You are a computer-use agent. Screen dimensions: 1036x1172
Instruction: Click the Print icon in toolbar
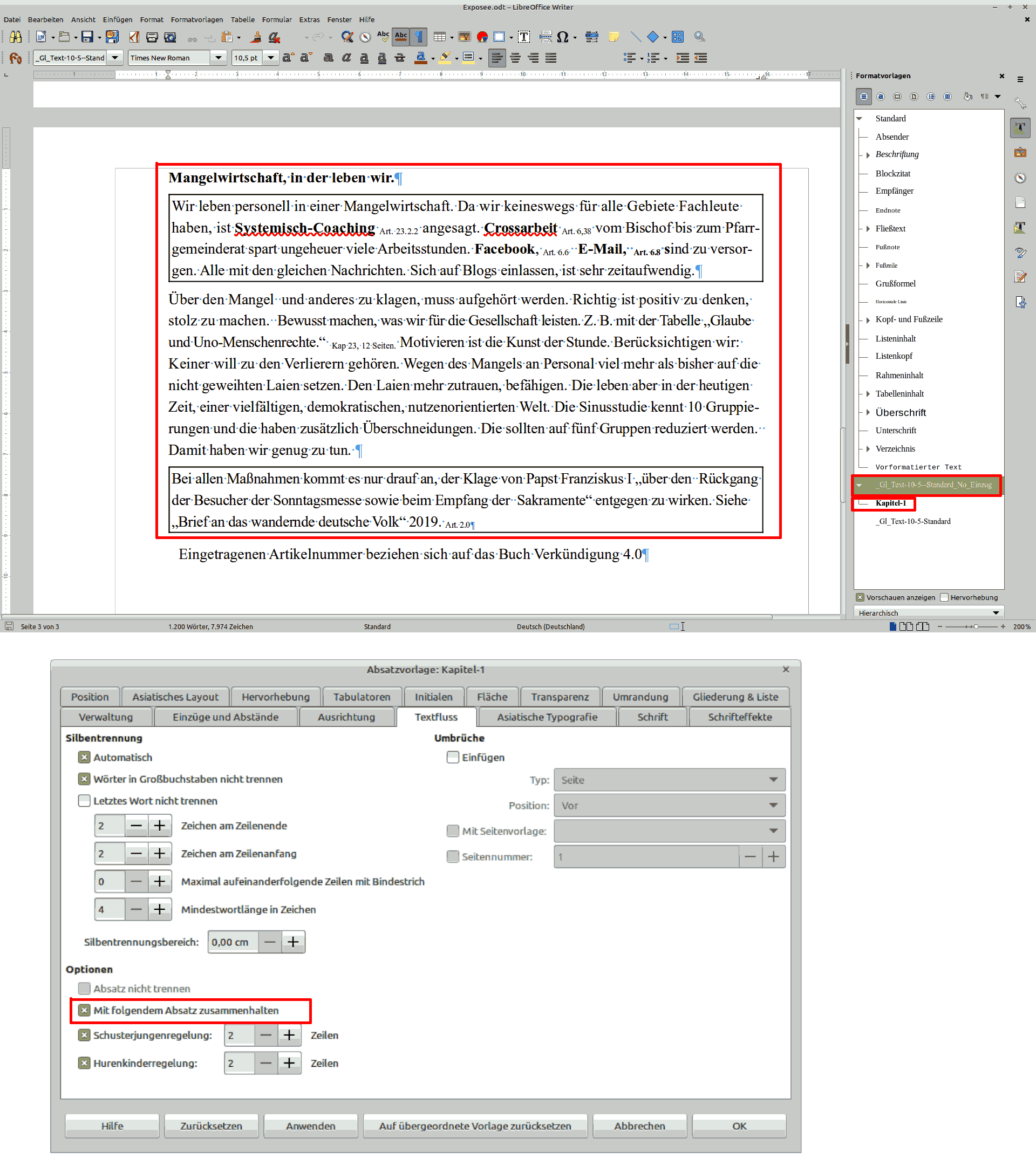pyautogui.click(x=152, y=37)
